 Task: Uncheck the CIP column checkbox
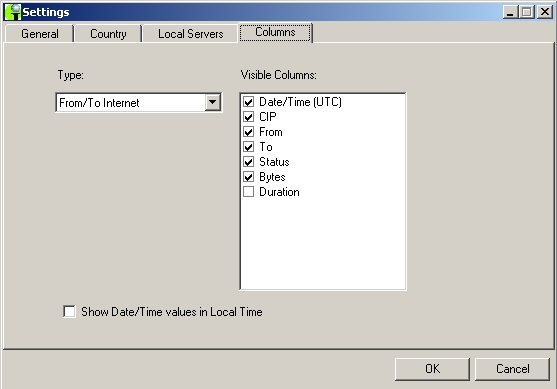pyautogui.click(x=248, y=117)
